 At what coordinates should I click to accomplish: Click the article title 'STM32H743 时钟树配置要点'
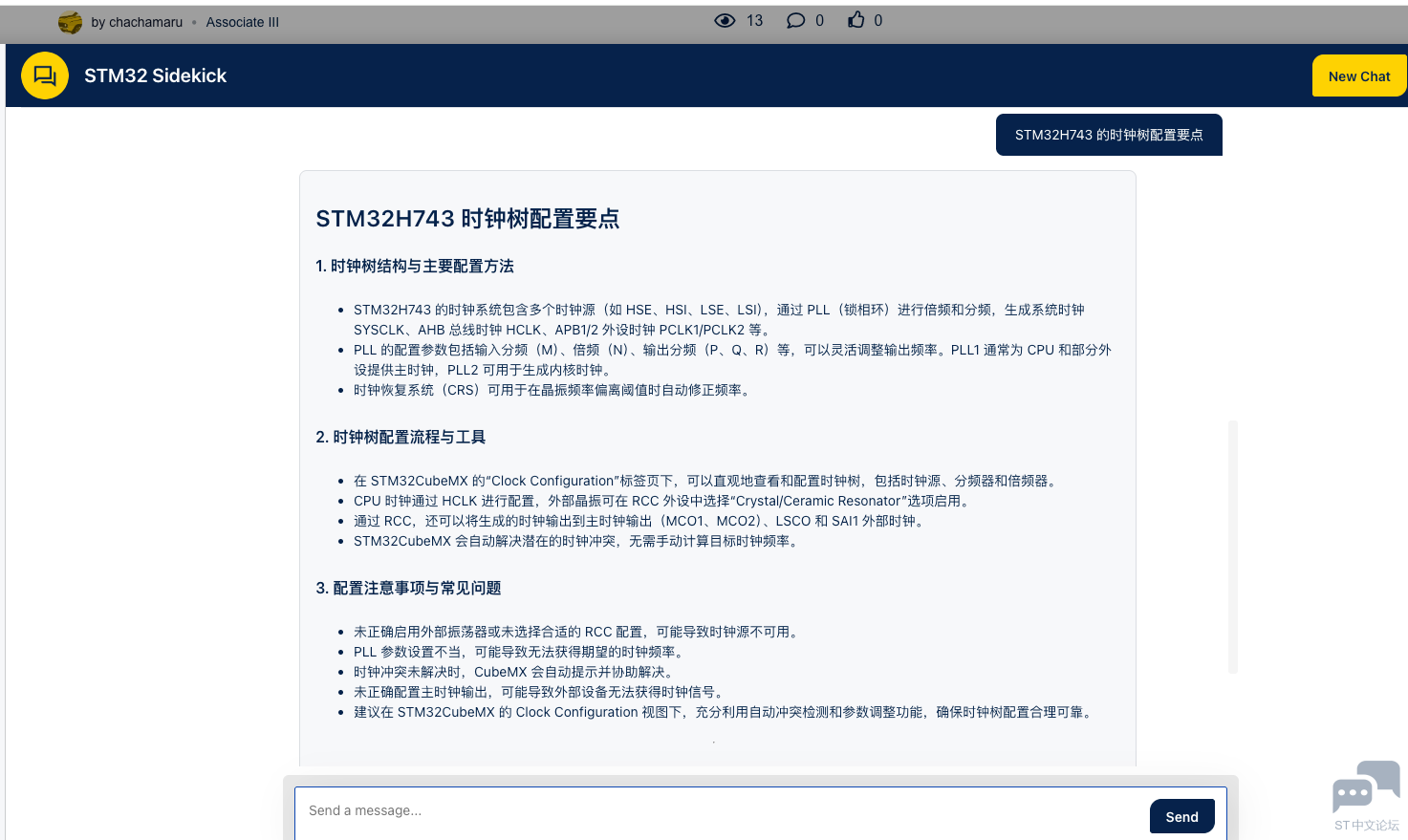coord(468,219)
